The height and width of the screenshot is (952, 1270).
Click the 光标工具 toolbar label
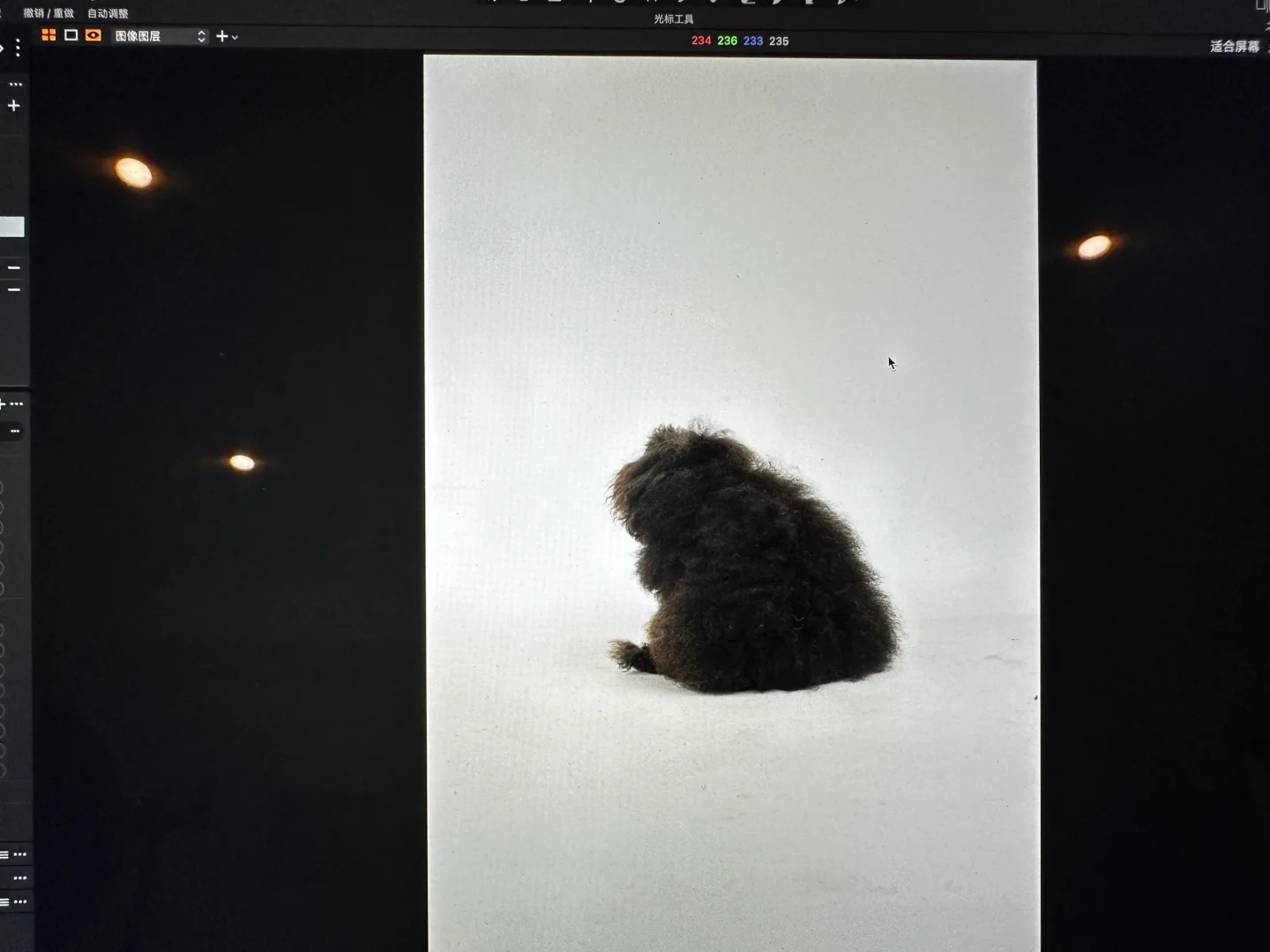click(674, 19)
